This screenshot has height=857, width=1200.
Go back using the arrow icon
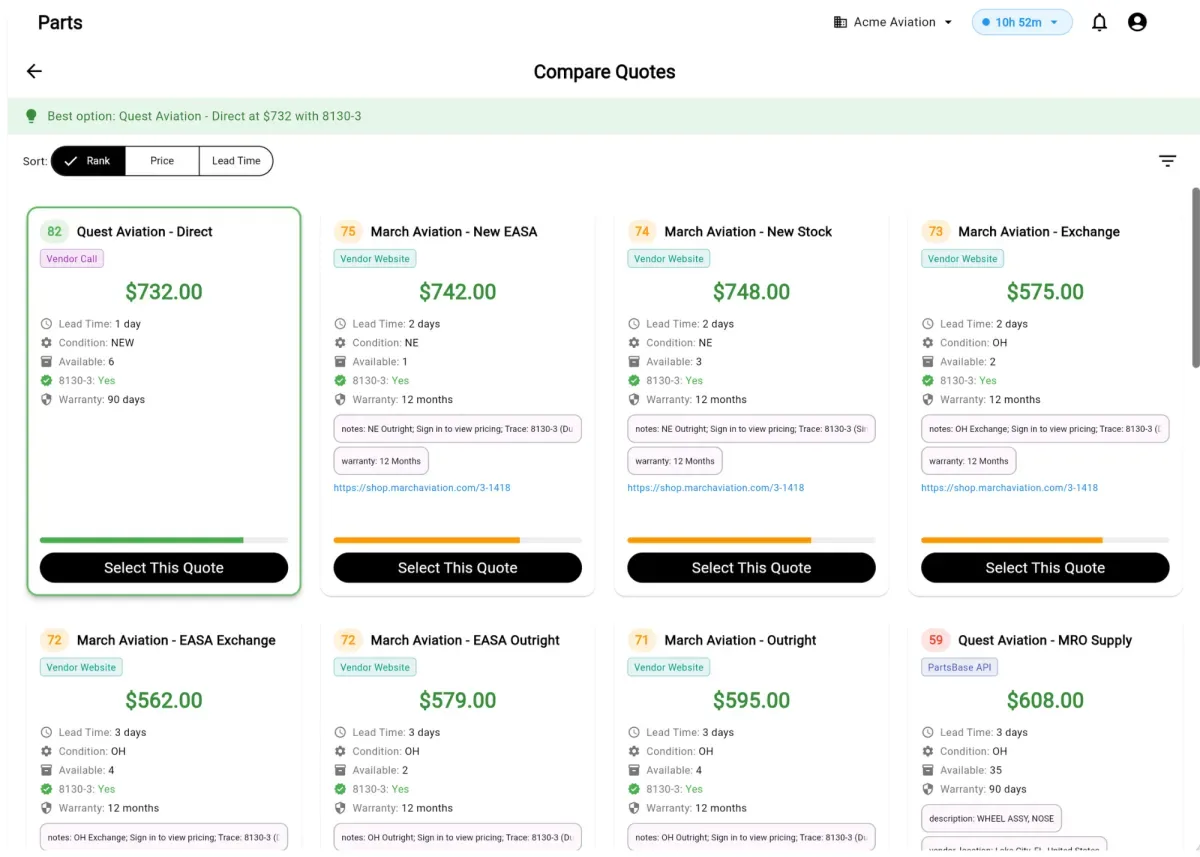[x=34, y=71]
